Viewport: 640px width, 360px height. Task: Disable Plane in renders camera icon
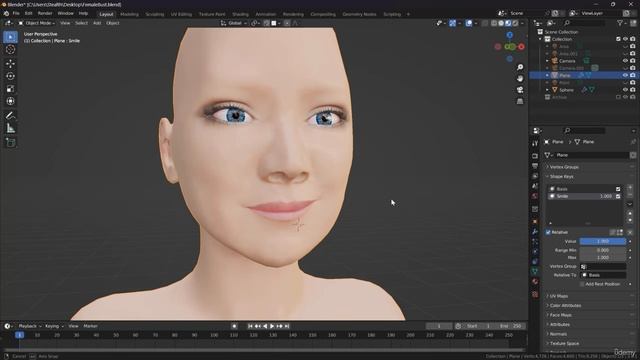tap(633, 76)
